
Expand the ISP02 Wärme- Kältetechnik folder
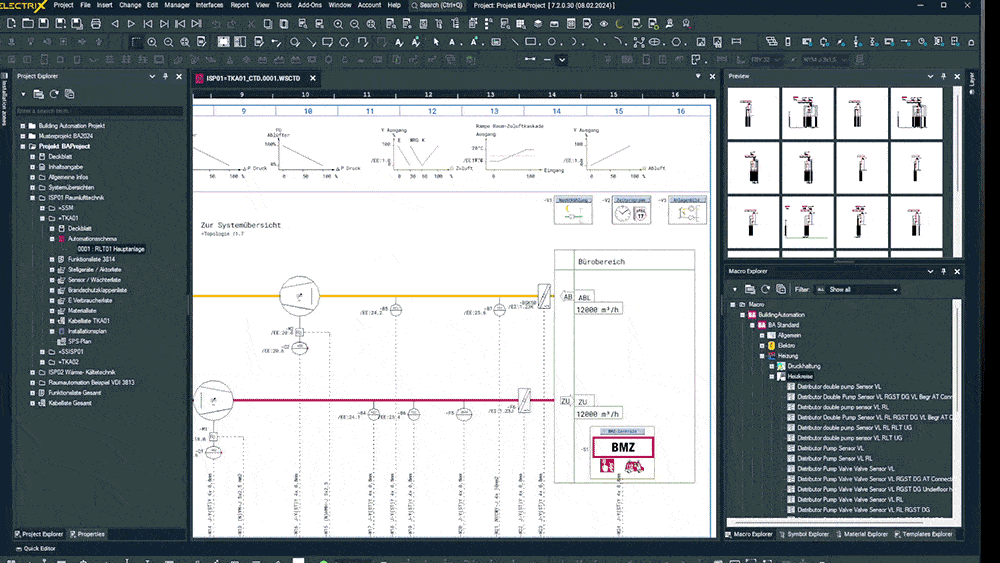[x=33, y=371]
